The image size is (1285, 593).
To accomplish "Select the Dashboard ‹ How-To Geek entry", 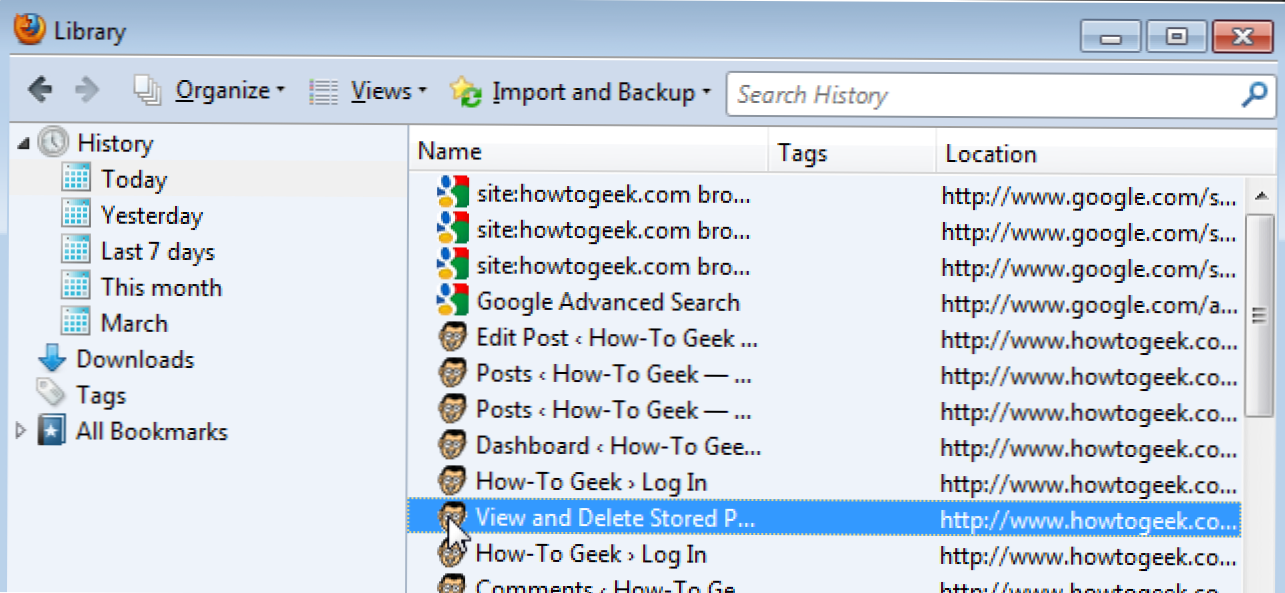I will point(617,446).
